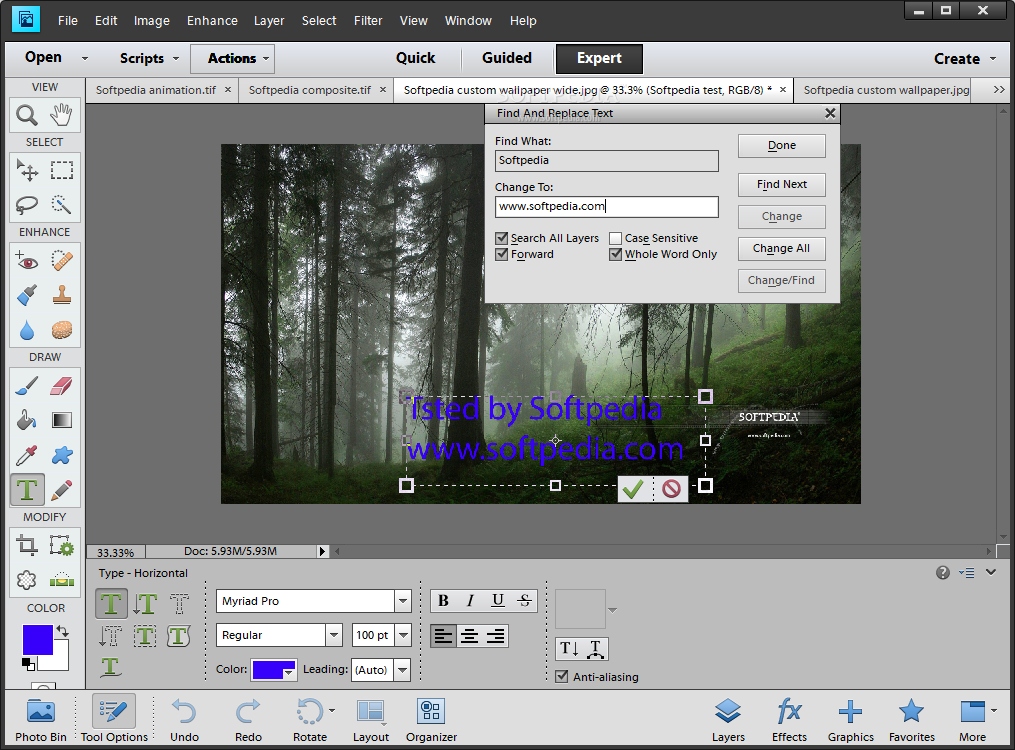Open the 100 pt font size dropdown
1015x750 pixels.
pyautogui.click(x=403, y=635)
